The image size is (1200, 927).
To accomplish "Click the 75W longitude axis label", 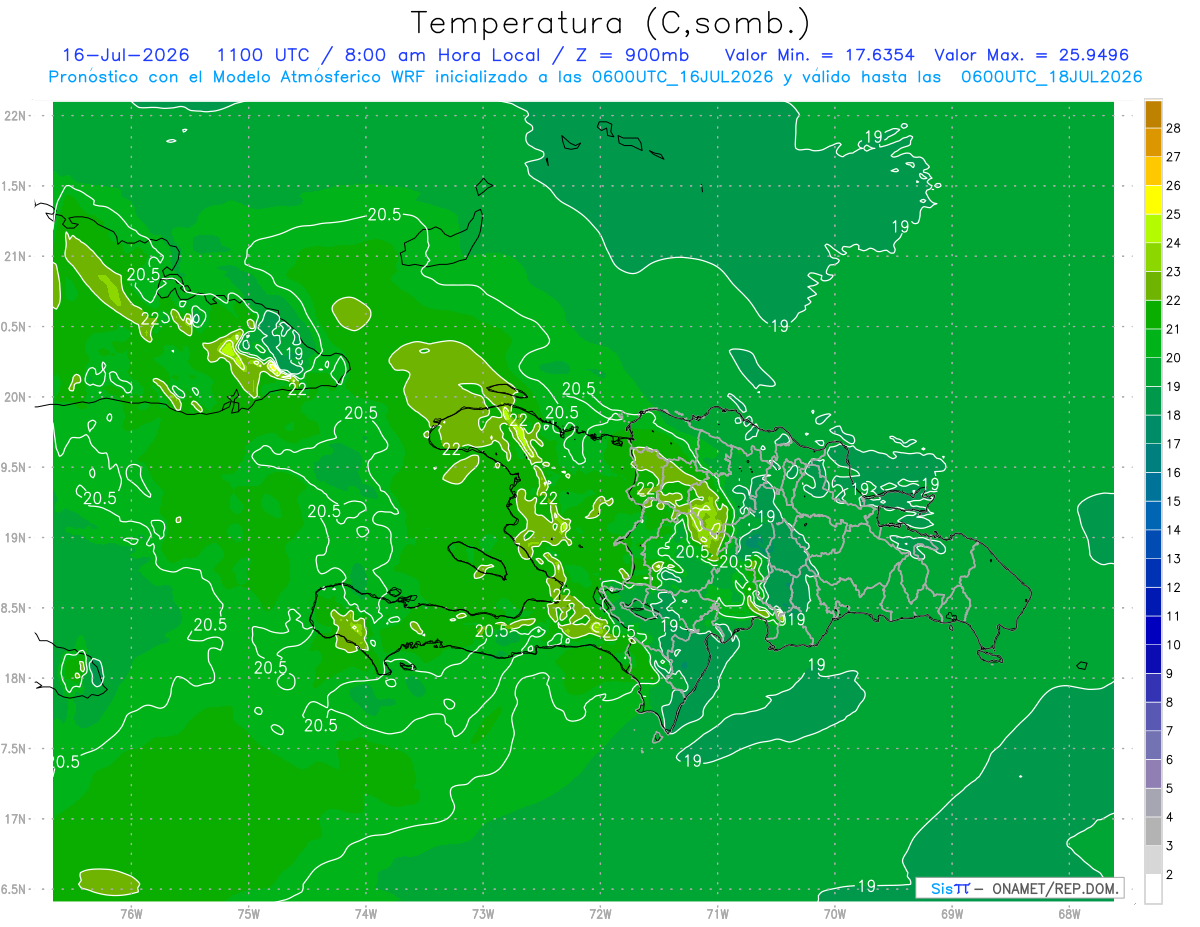I will (x=249, y=913).
